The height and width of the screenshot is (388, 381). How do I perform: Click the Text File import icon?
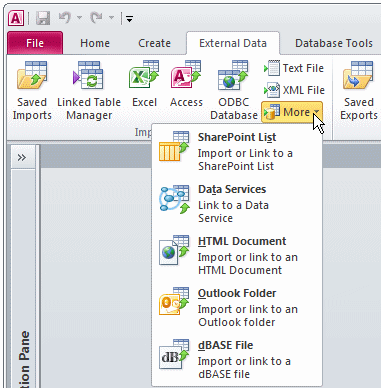pyautogui.click(x=272, y=68)
